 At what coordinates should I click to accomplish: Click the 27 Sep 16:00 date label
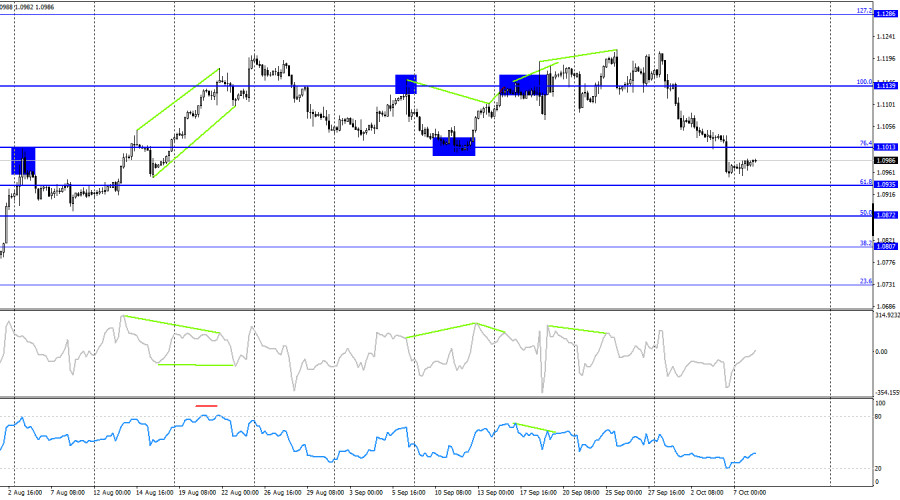(x=666, y=493)
